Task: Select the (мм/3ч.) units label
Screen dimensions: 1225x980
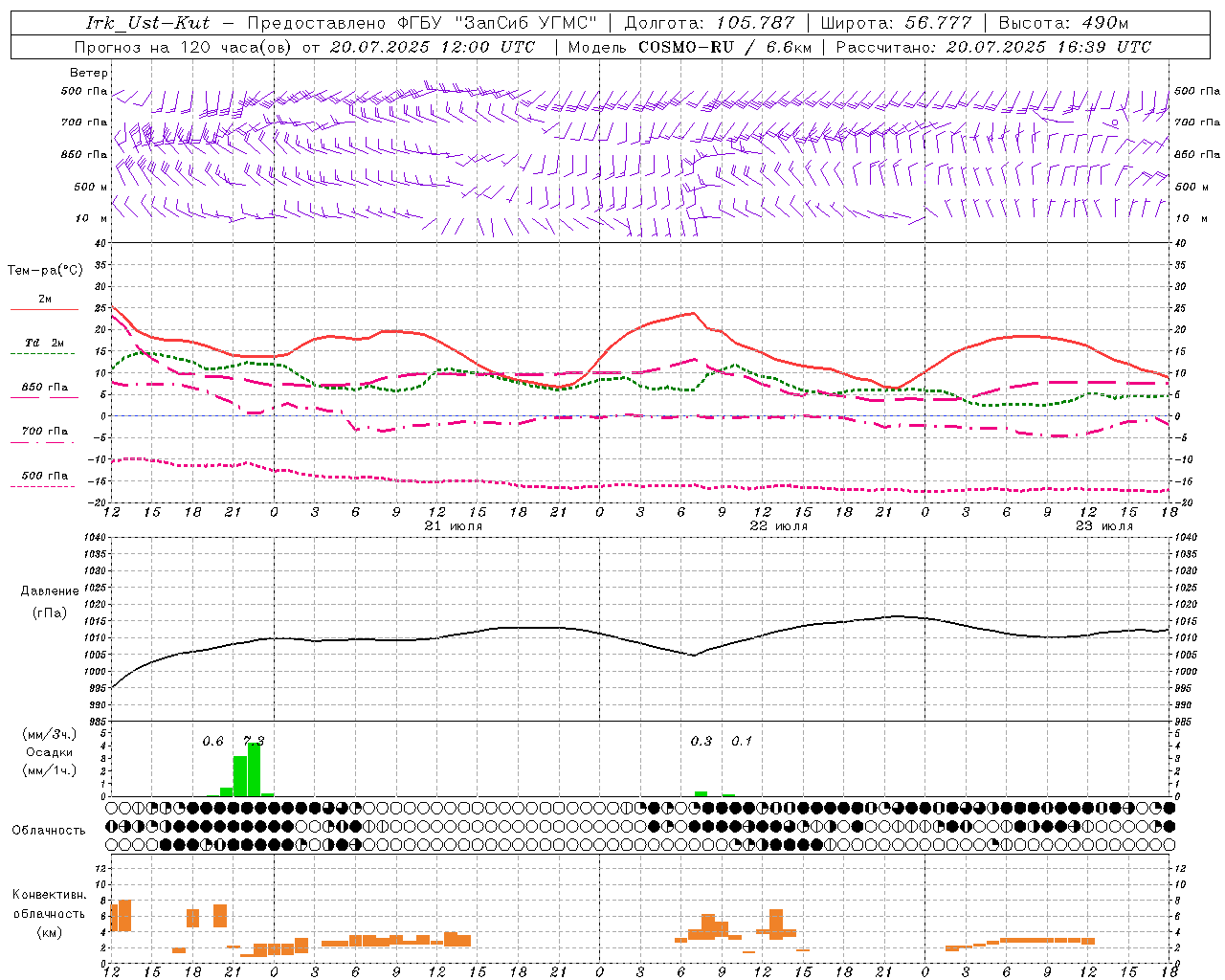Action: [x=49, y=734]
